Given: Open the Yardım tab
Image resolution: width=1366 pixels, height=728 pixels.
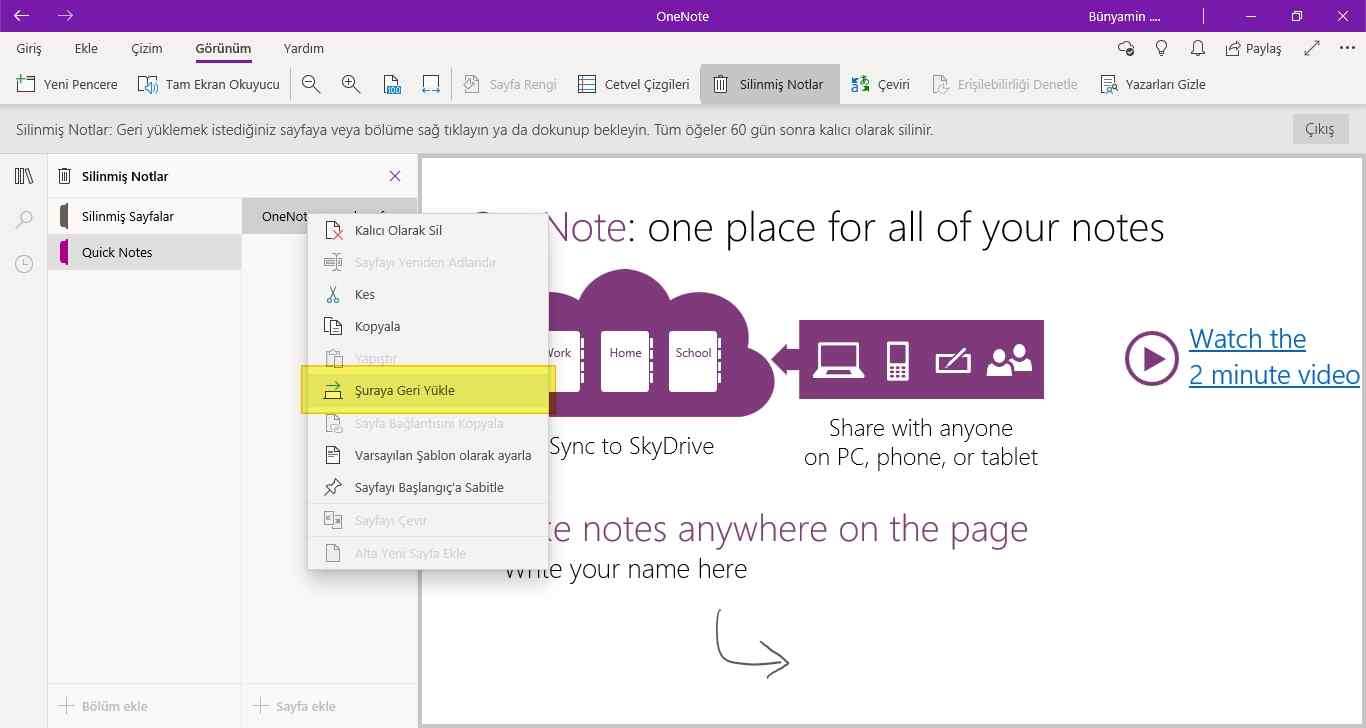Looking at the screenshot, I should point(304,48).
